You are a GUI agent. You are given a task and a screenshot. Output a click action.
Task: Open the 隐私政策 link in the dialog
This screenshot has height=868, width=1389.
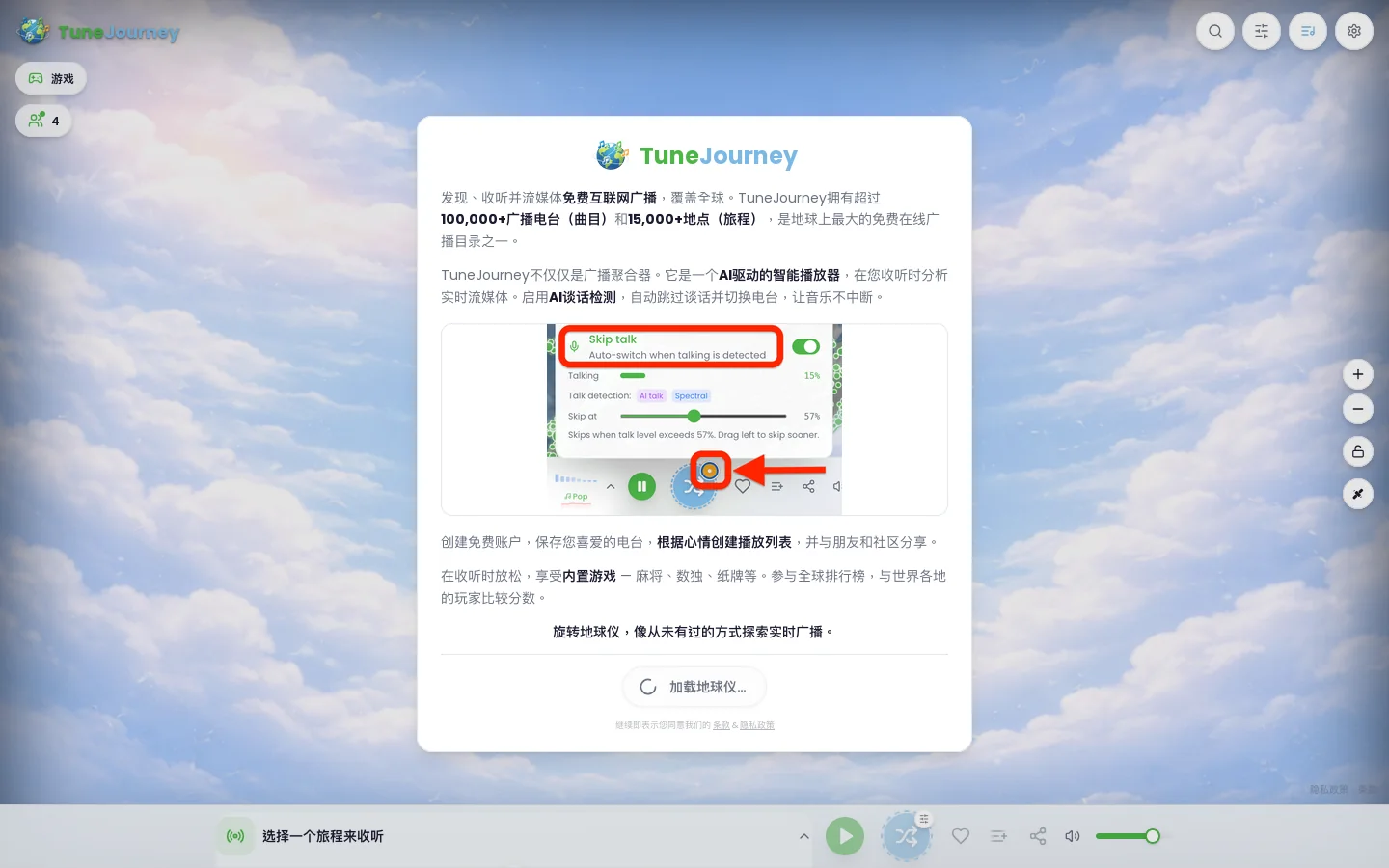pyautogui.click(x=757, y=725)
